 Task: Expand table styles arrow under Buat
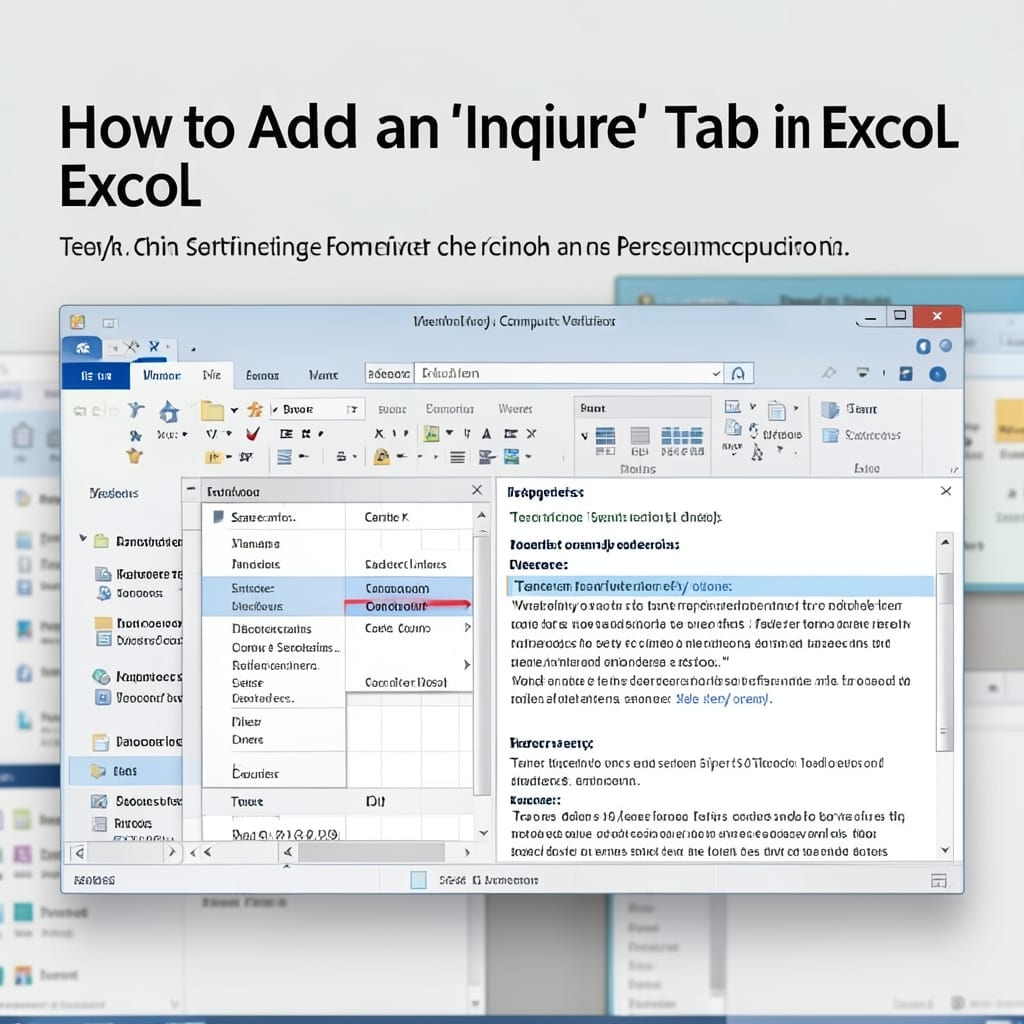pyautogui.click(x=584, y=436)
